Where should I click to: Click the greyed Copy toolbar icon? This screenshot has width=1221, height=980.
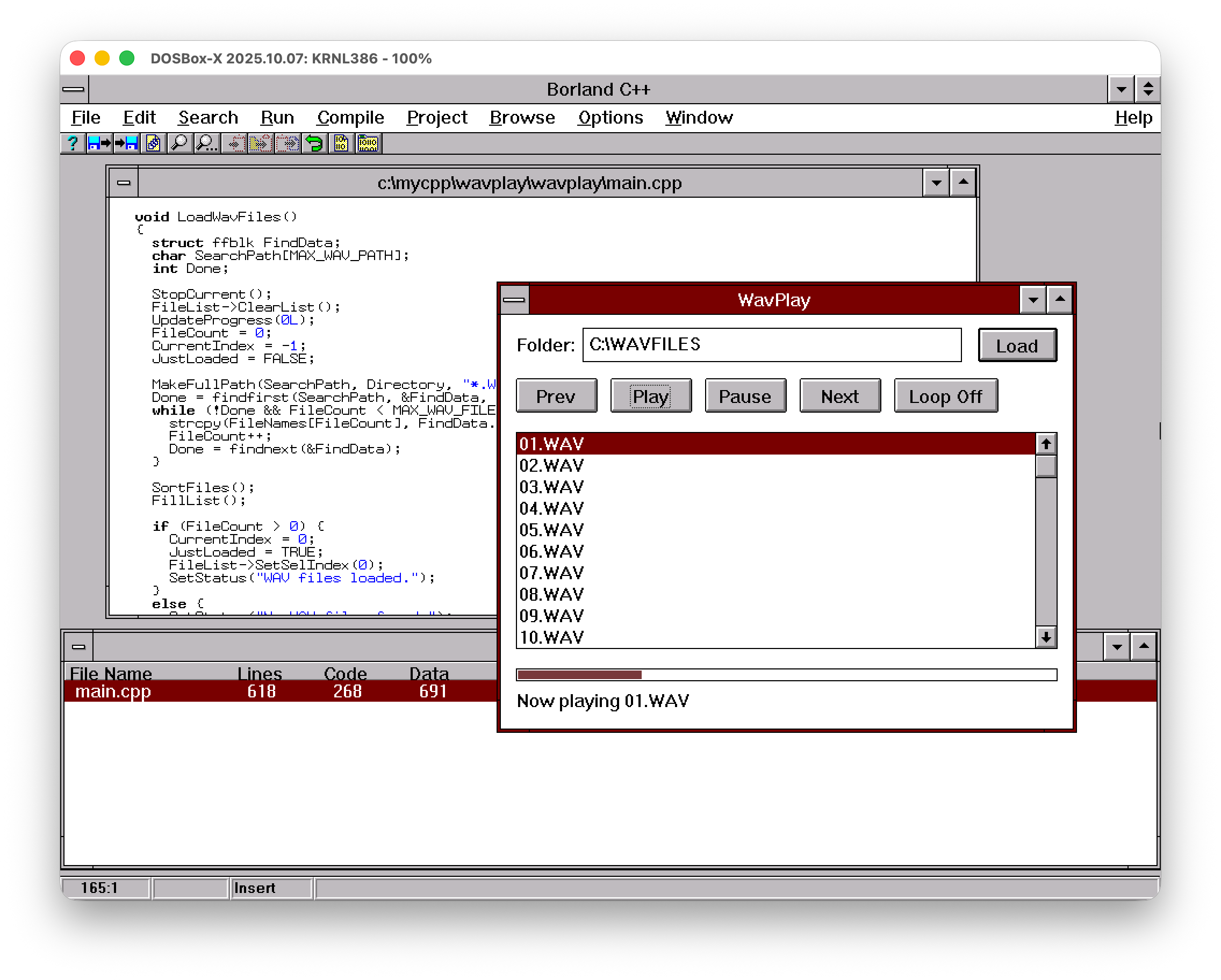coord(261,144)
